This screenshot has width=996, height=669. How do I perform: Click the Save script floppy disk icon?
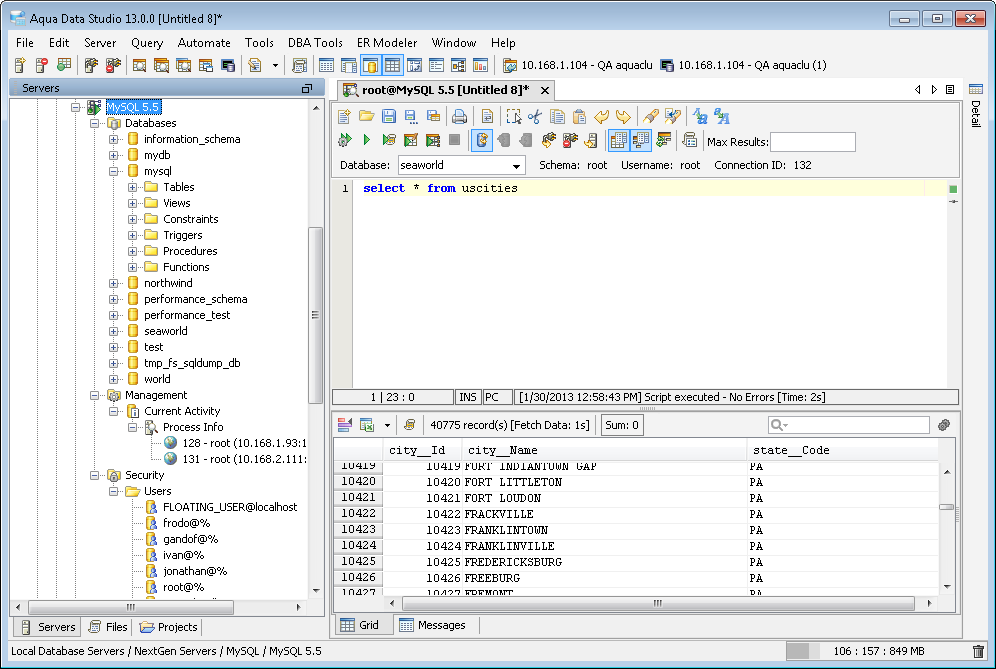coord(388,116)
